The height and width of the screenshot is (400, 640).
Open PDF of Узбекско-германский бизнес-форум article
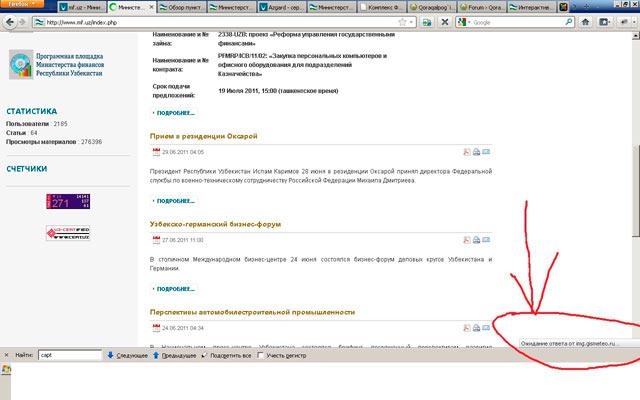coord(466,241)
